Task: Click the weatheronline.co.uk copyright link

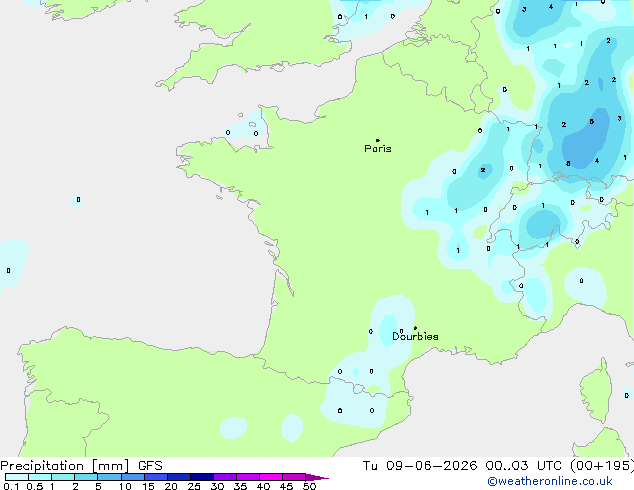Action: [x=550, y=481]
